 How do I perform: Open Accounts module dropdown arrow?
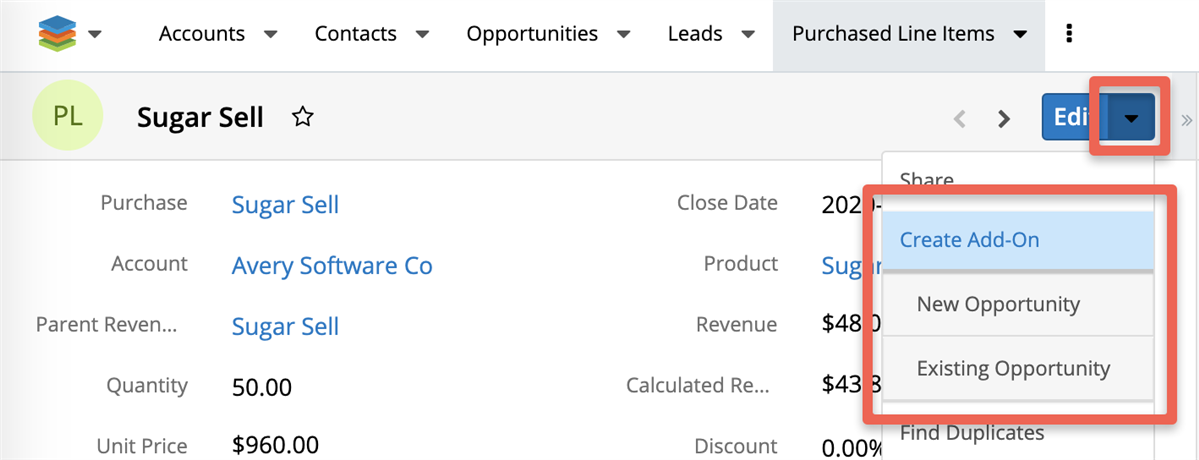[270, 34]
